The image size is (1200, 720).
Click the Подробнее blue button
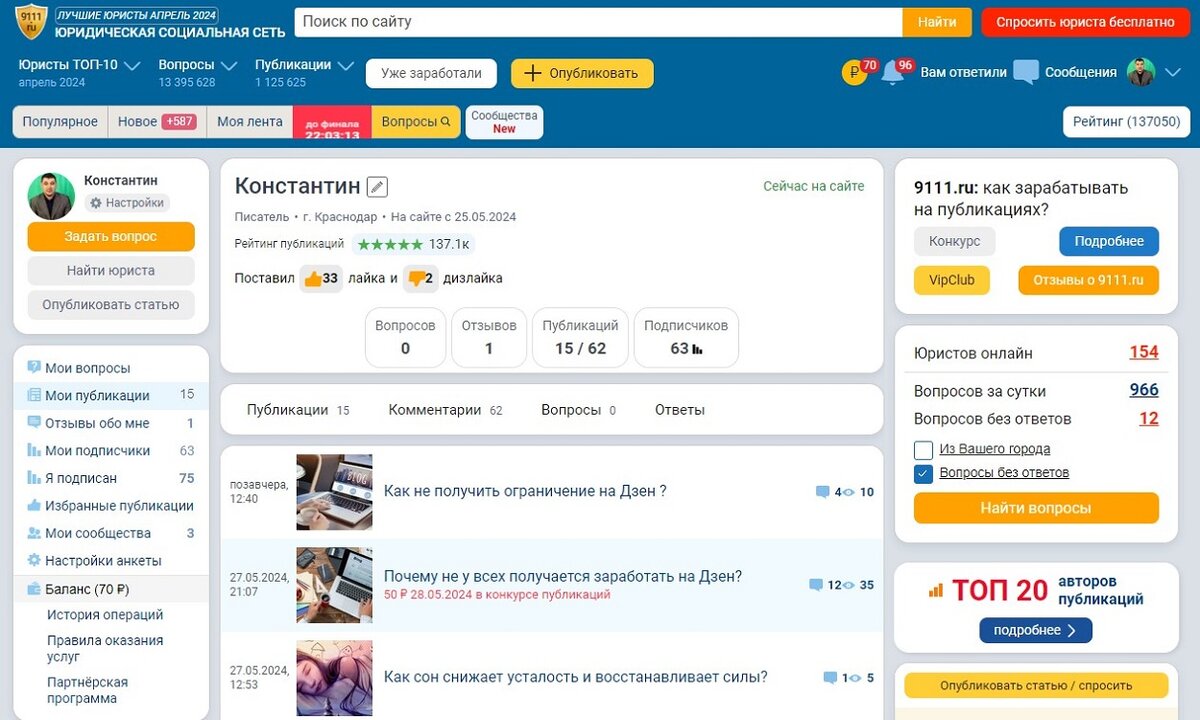(1109, 242)
